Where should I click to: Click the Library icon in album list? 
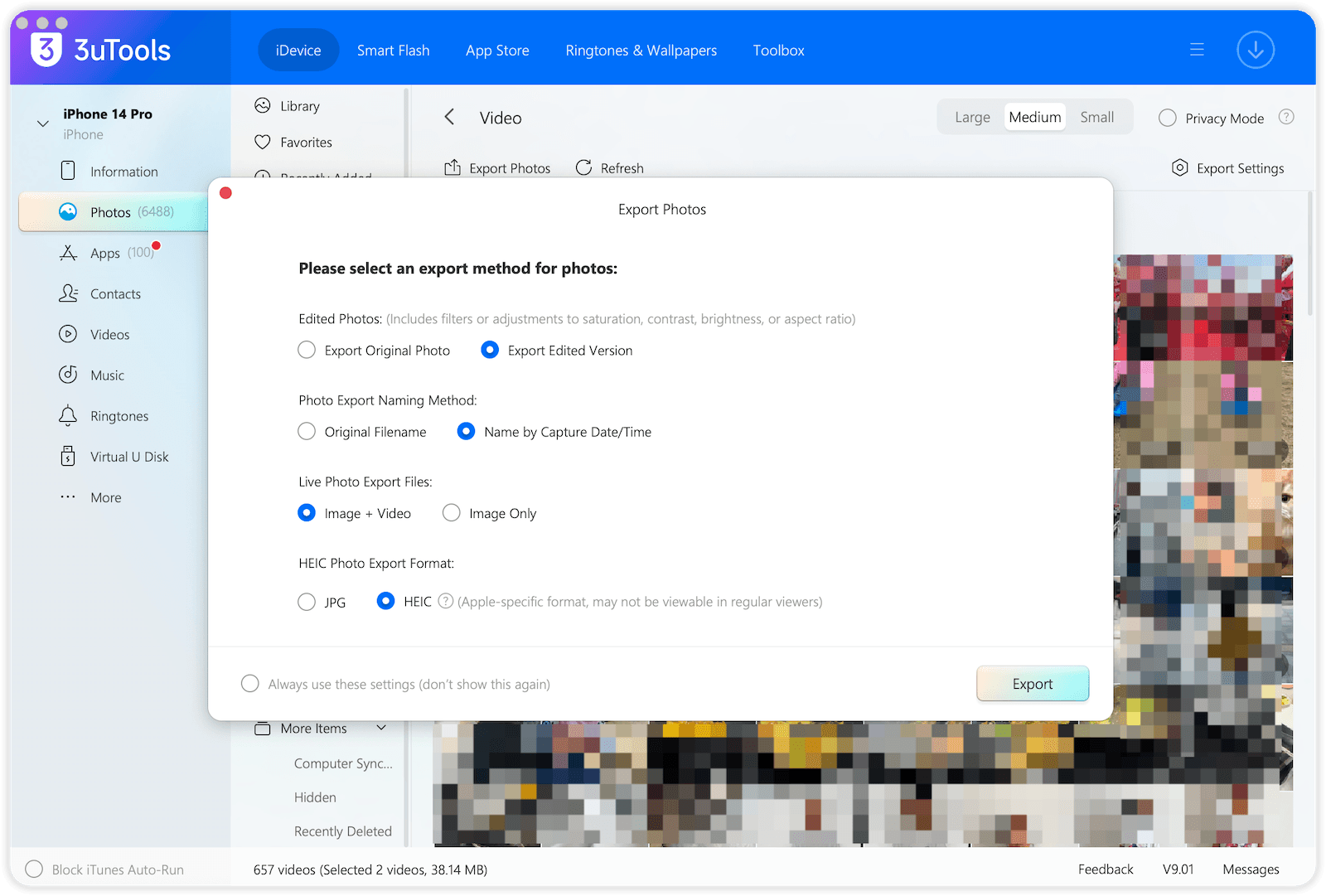click(263, 105)
